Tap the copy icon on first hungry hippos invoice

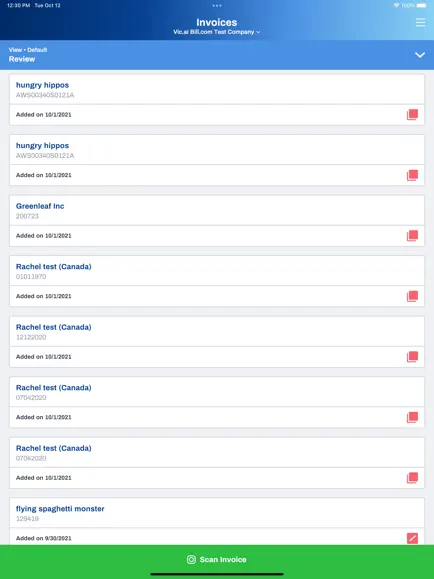pyautogui.click(x=412, y=114)
